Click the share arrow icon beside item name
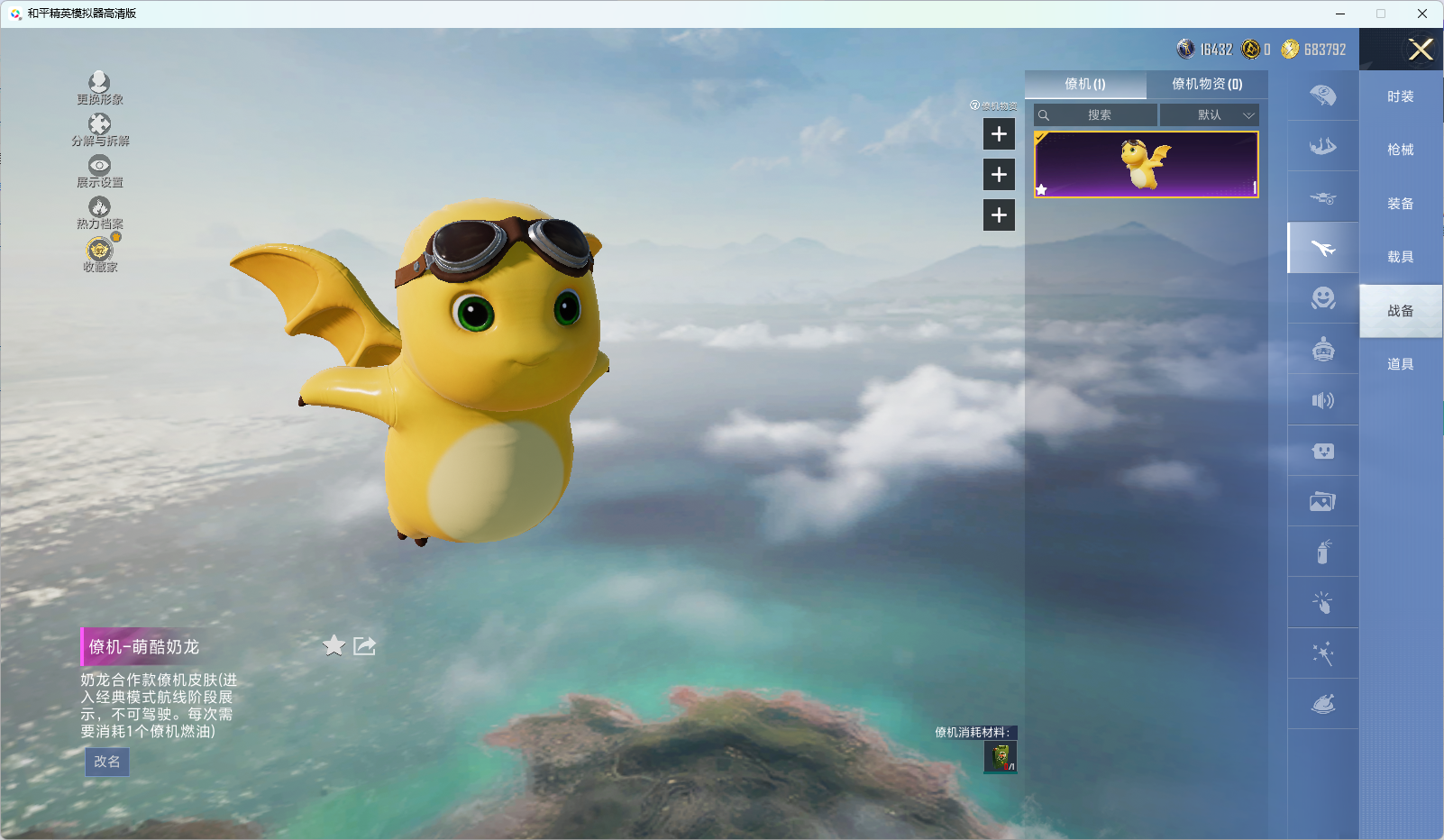The image size is (1444, 840). pyautogui.click(x=364, y=645)
